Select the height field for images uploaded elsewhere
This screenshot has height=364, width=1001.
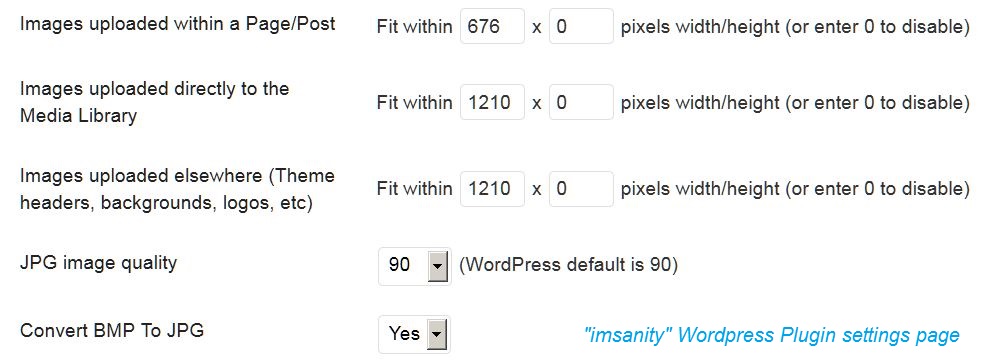click(x=581, y=189)
